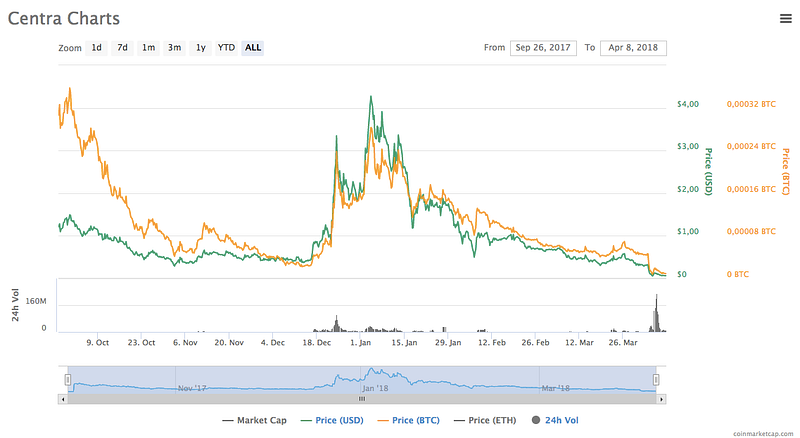
Task: Edit the To date field
Action: (x=633, y=48)
